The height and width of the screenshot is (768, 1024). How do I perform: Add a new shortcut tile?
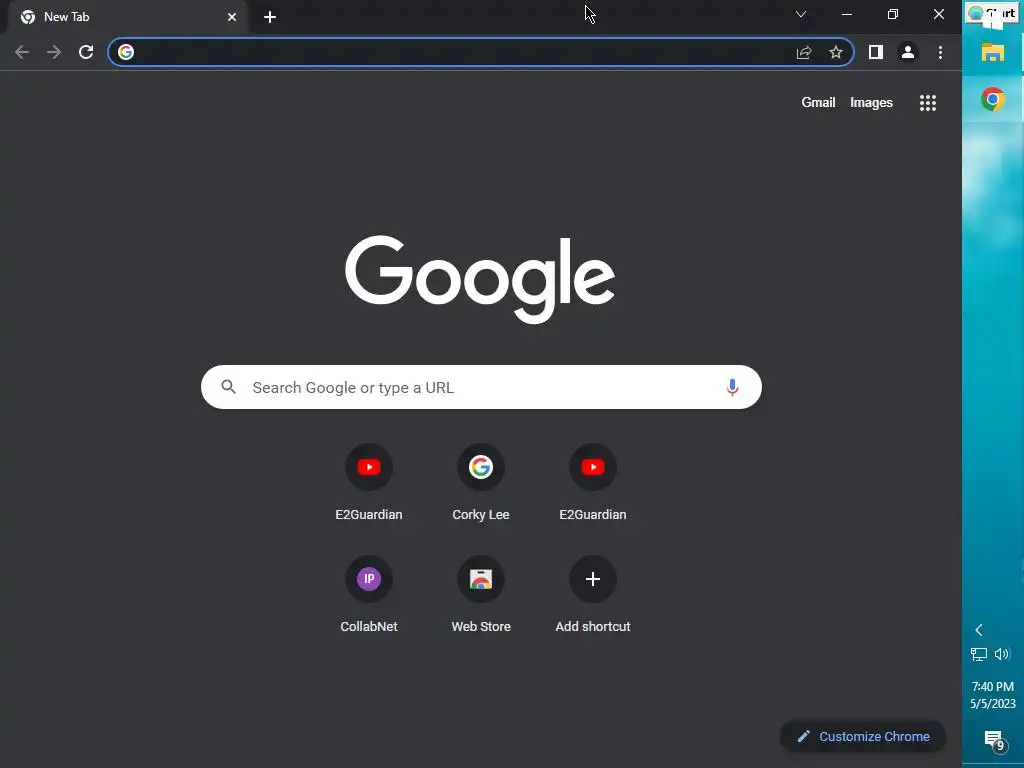[x=593, y=594]
